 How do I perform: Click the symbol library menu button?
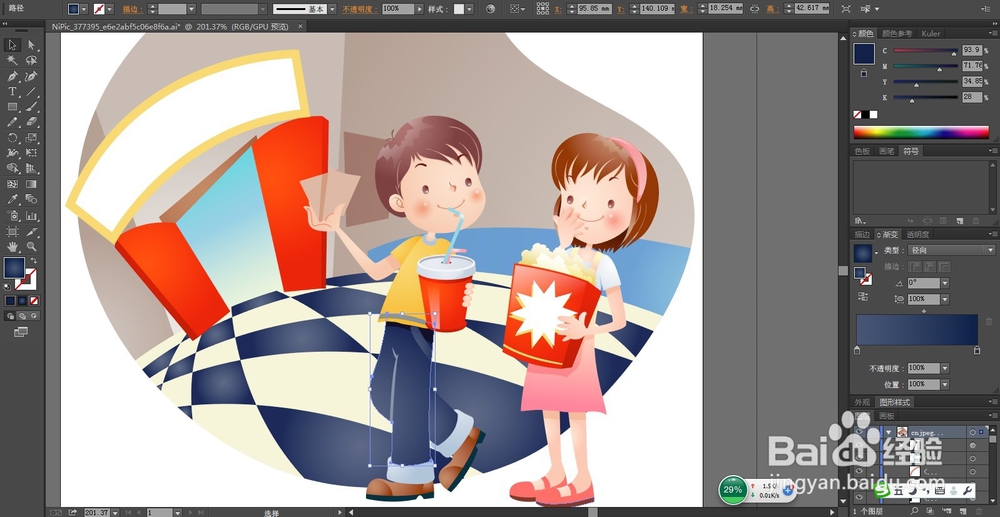pyautogui.click(x=859, y=221)
